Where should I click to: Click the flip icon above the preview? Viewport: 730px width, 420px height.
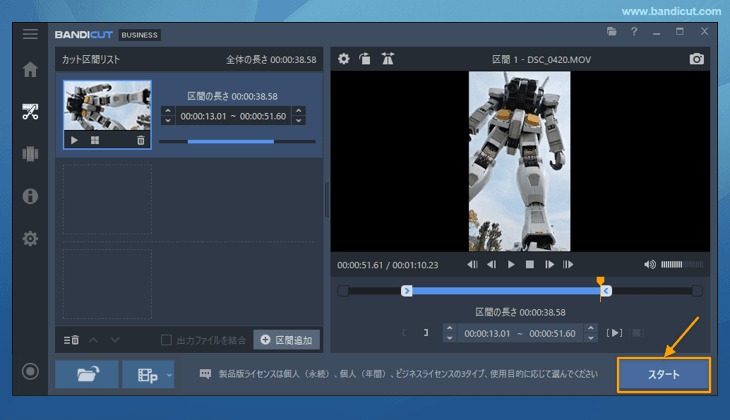click(387, 59)
